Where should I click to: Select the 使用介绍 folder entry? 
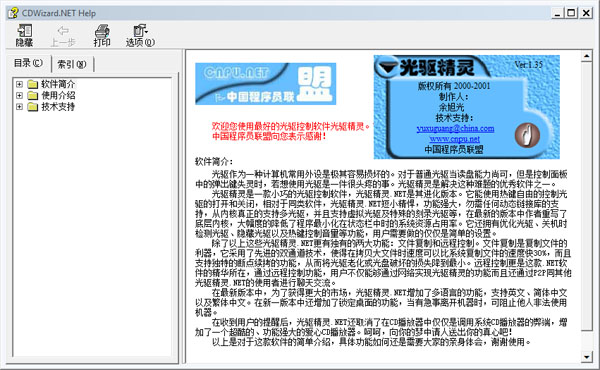pyautogui.click(x=58, y=95)
